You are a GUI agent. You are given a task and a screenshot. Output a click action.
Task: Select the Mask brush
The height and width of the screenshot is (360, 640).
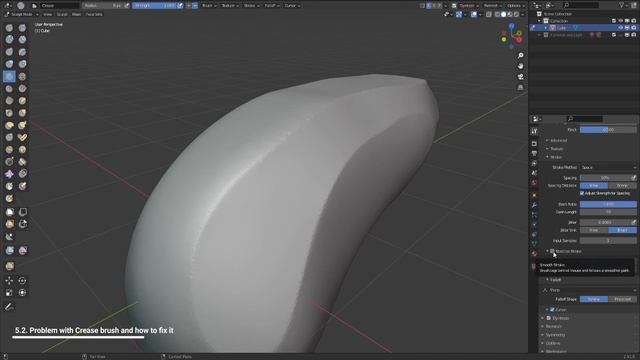tap(9, 187)
